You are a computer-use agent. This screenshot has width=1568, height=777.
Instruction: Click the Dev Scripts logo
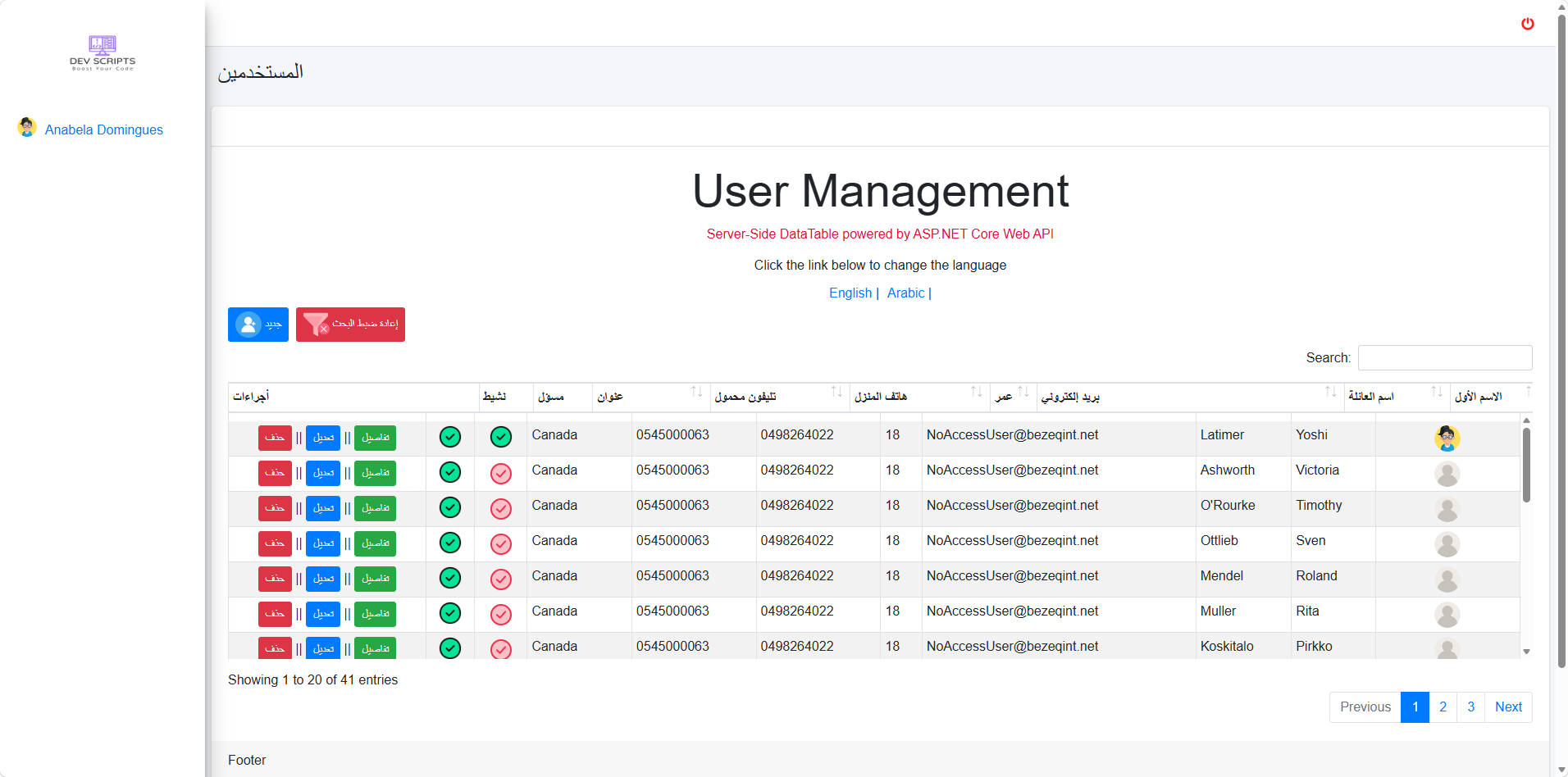pos(103,53)
